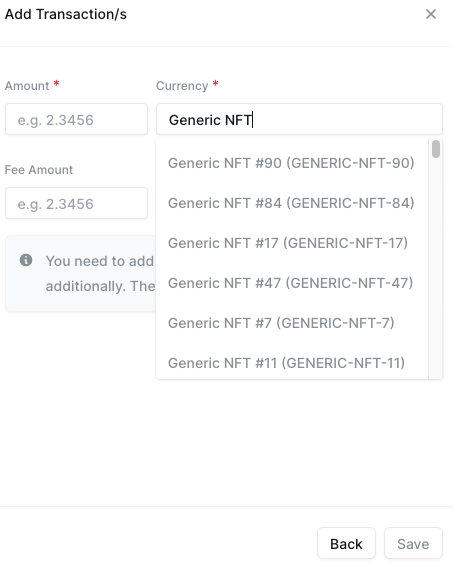Click the Save button
453x566 pixels.
coord(413,543)
